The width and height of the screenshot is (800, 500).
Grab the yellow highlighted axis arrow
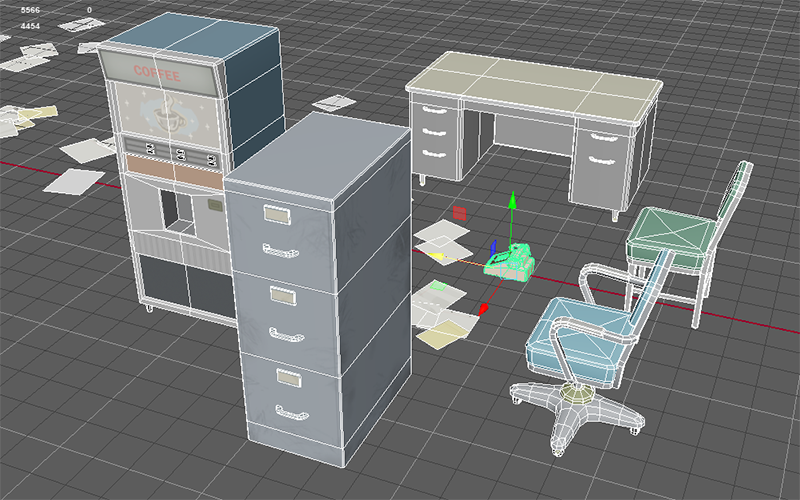(x=435, y=256)
